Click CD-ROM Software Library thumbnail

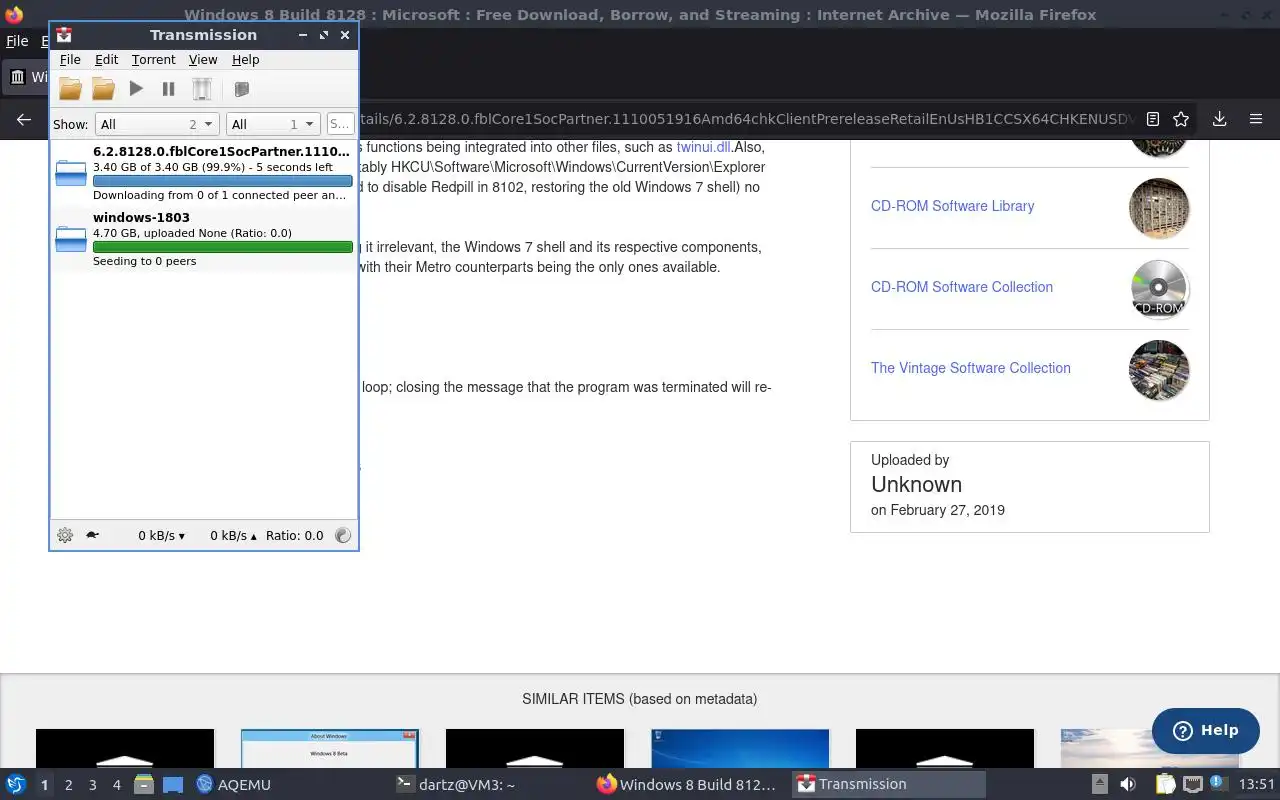point(1159,208)
